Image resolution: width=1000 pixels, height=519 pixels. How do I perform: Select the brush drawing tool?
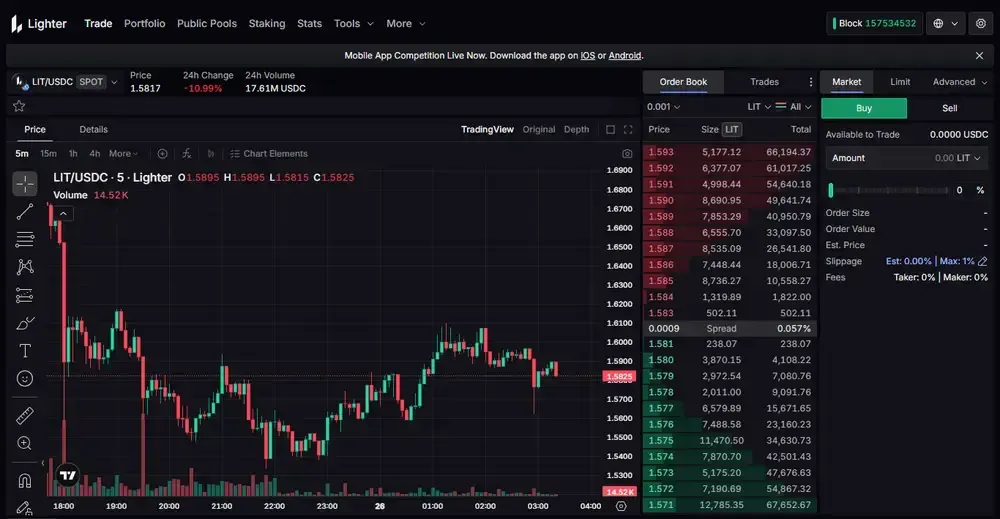tap(25, 323)
